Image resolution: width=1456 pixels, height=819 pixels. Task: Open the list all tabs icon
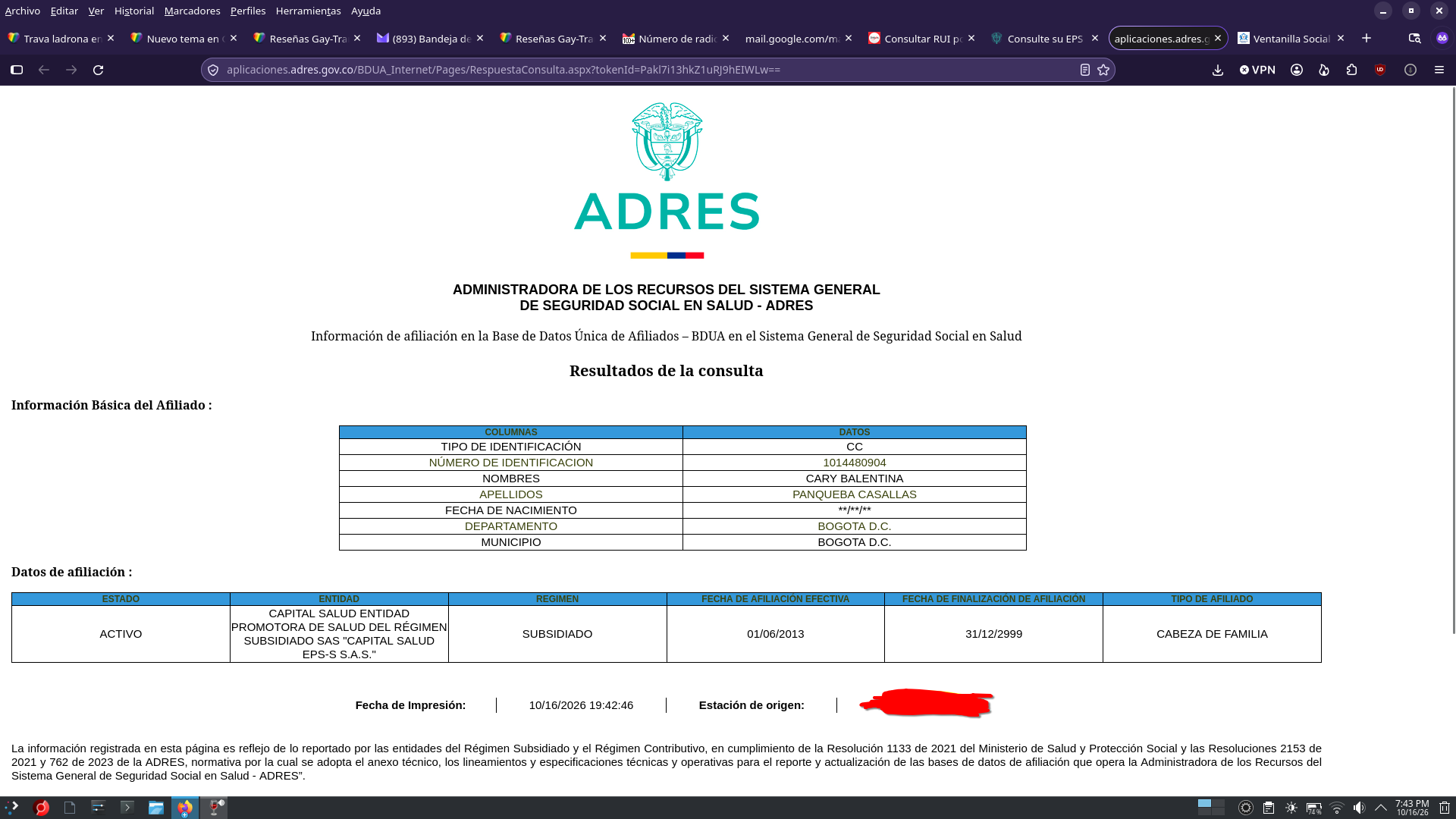tap(1414, 38)
